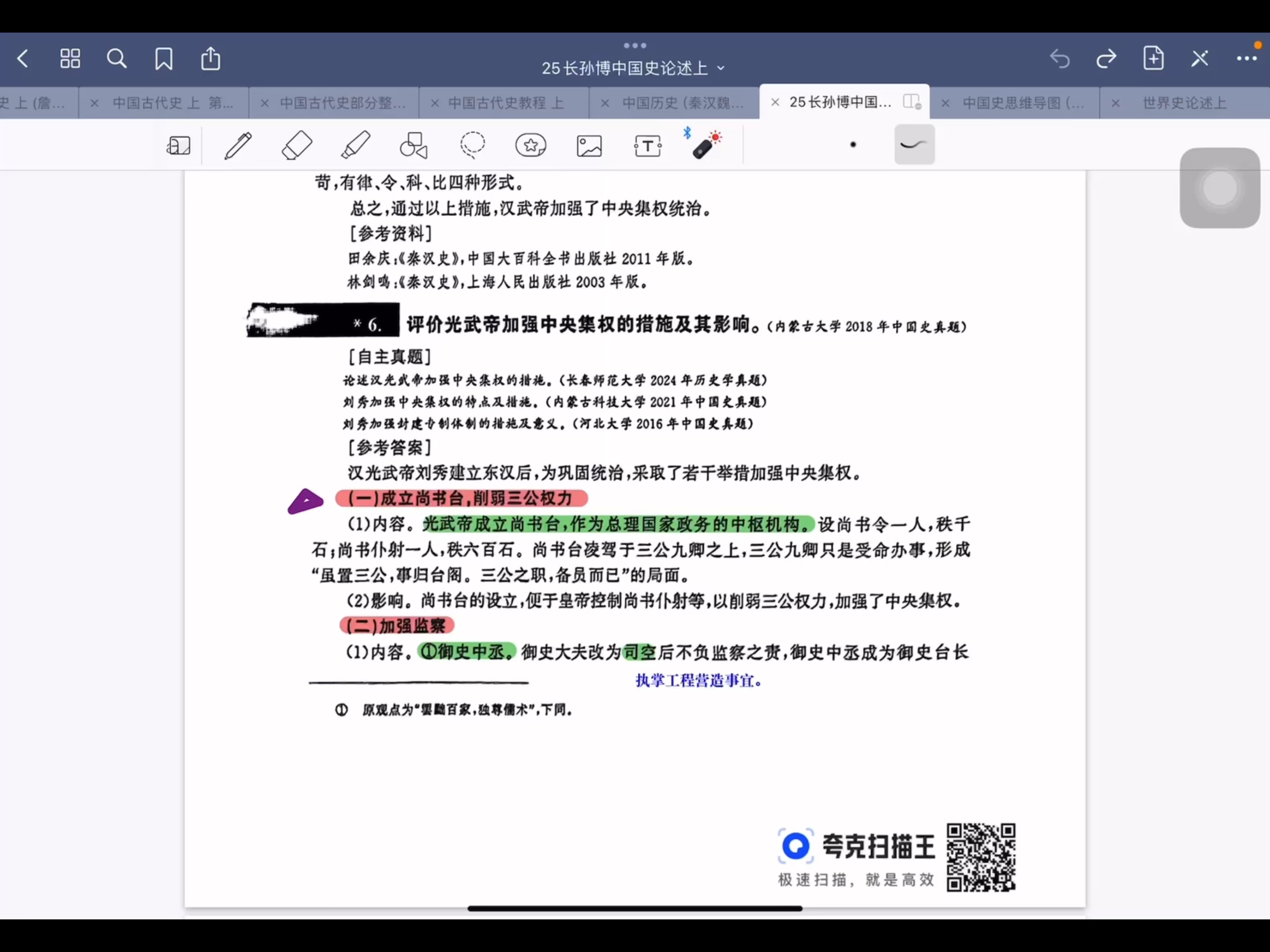Viewport: 1270px width, 952px height.
Task: Add a new page
Action: (x=1154, y=58)
